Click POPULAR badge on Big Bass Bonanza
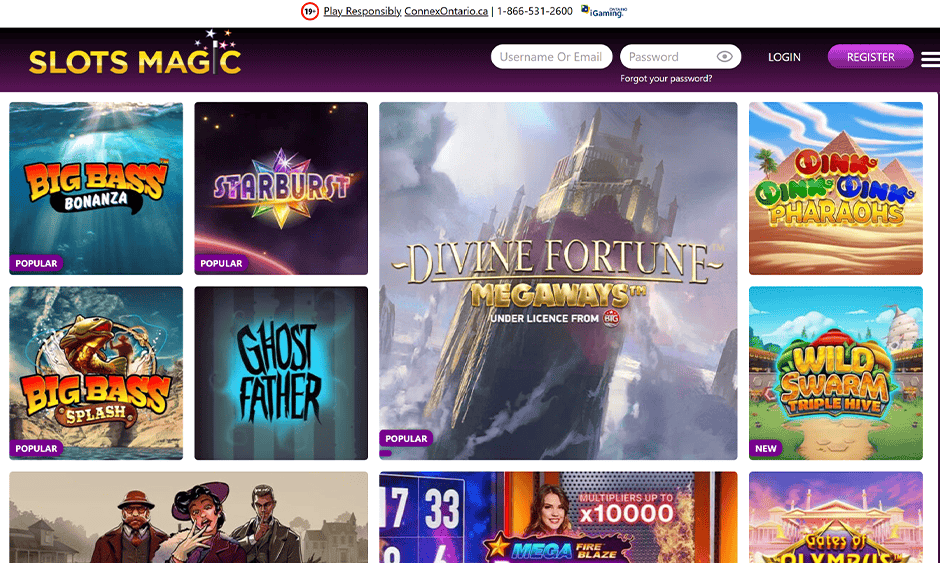This screenshot has width=940, height=563. click(x=36, y=263)
